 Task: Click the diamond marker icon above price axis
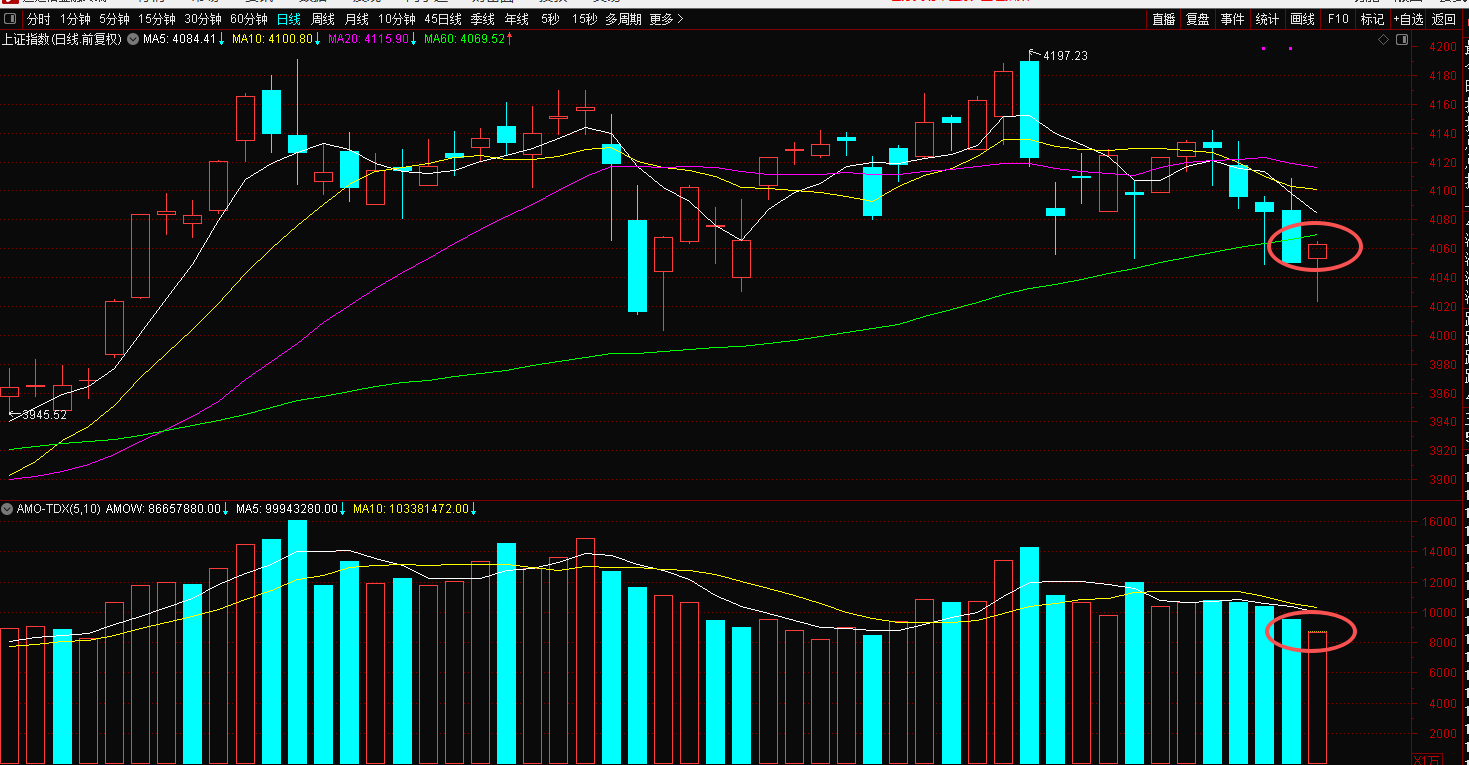coord(1384,40)
